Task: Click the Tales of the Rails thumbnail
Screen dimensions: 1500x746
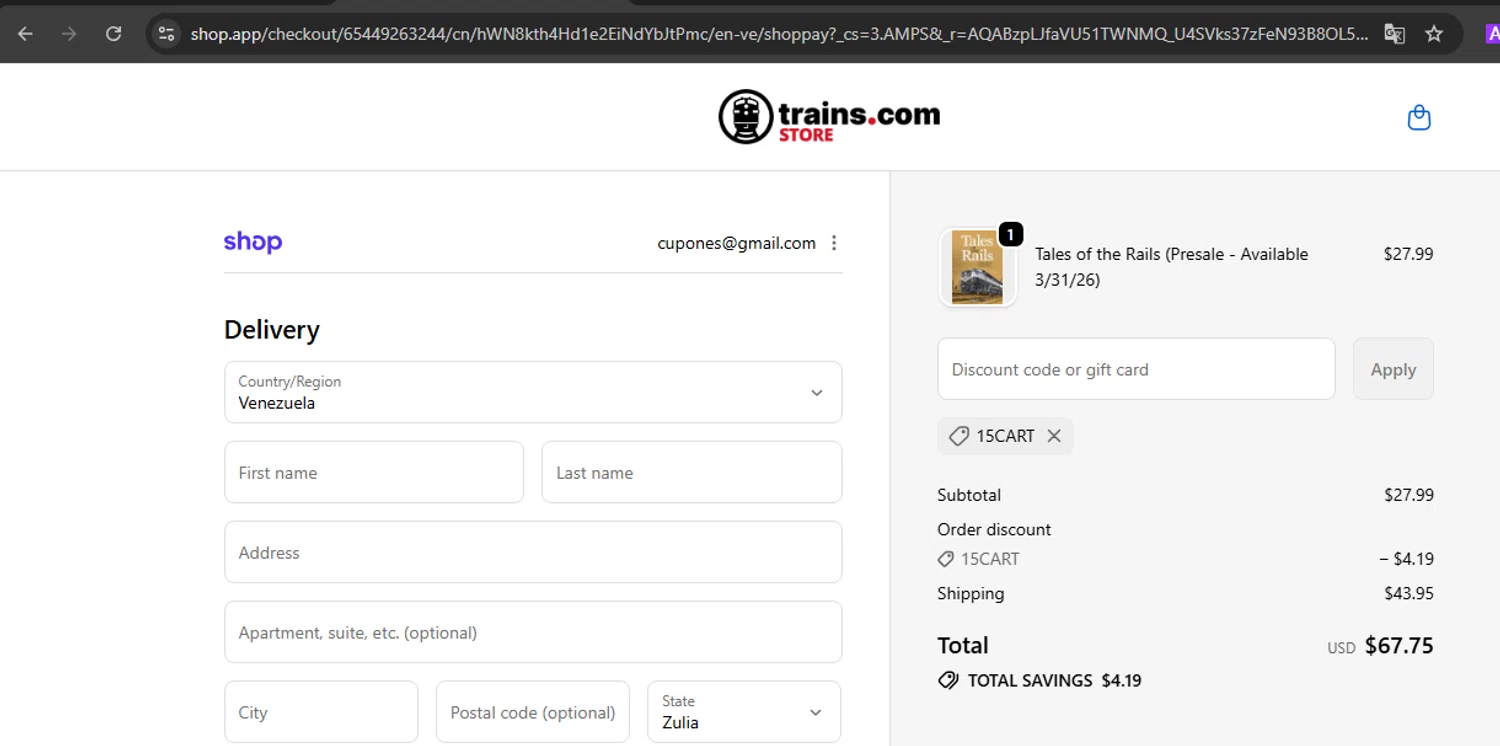Action: click(x=977, y=267)
